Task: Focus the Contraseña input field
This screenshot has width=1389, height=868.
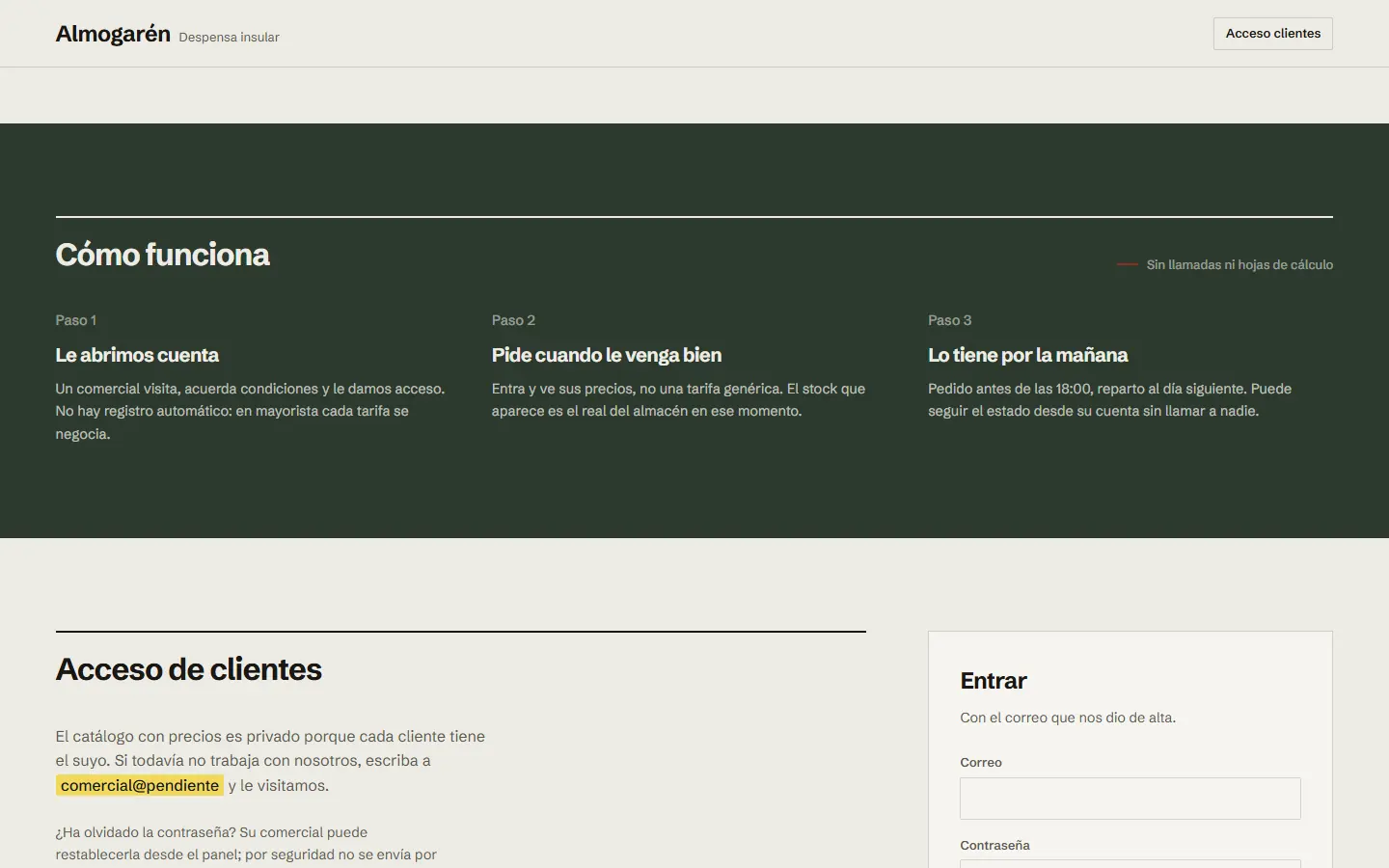Action: 1130,864
